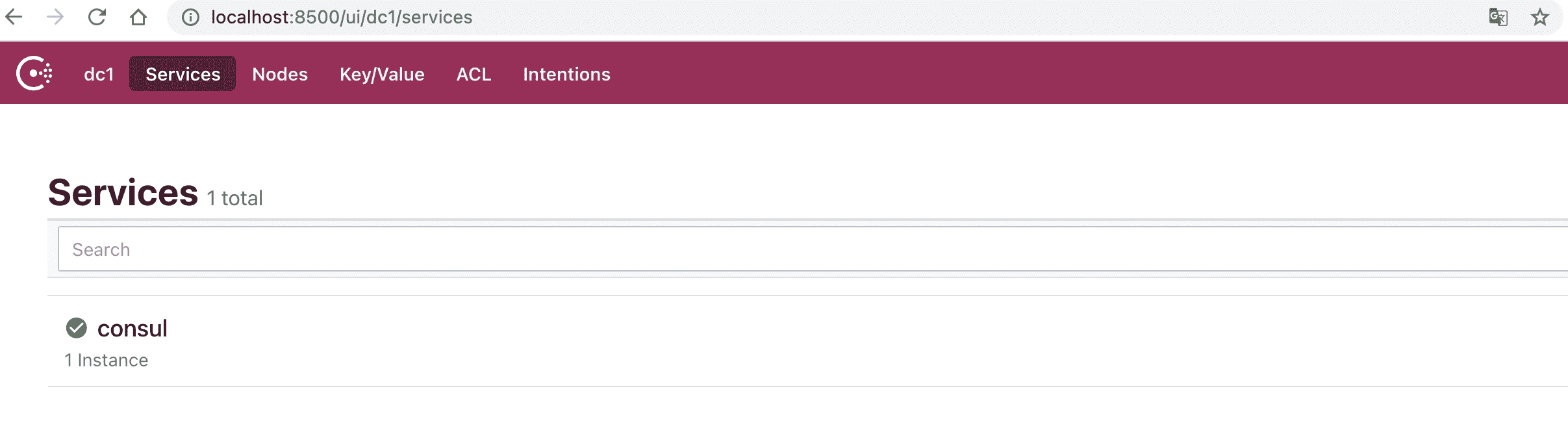Reload the current page
1568x430 pixels.
(97, 18)
